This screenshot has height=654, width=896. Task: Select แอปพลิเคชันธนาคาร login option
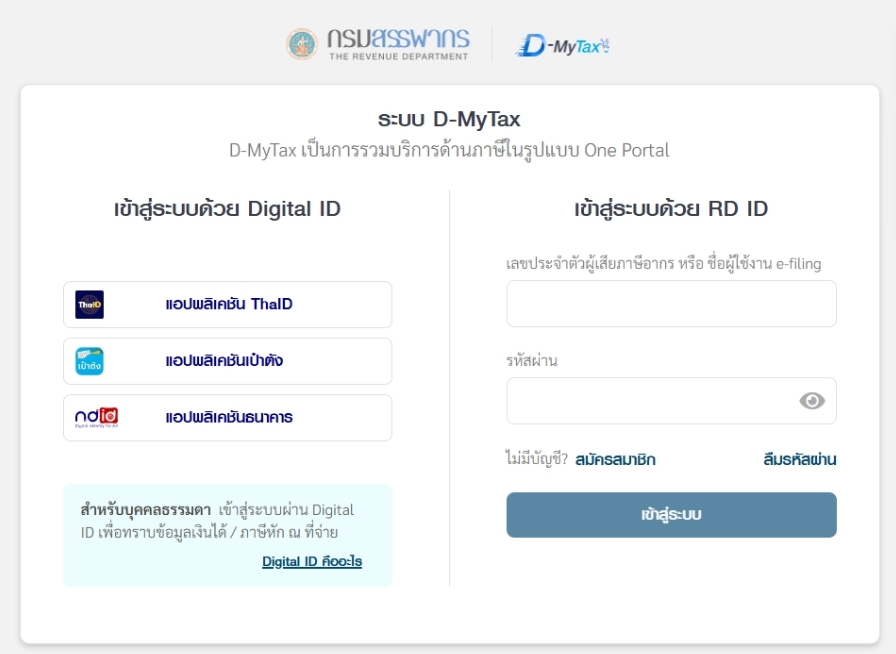229,417
